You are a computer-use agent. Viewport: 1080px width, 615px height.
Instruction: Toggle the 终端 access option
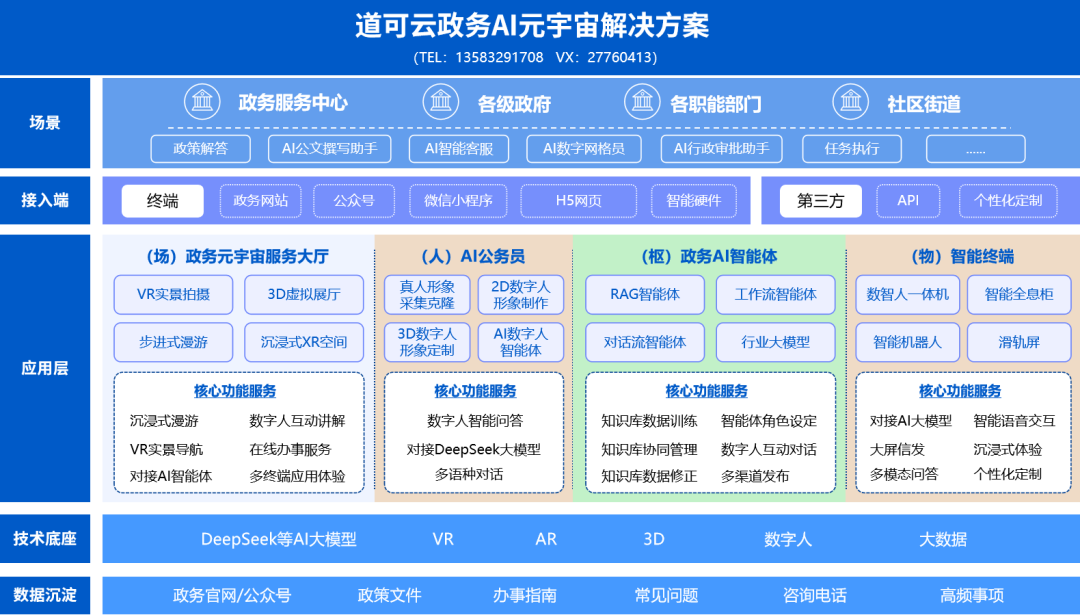(x=162, y=200)
